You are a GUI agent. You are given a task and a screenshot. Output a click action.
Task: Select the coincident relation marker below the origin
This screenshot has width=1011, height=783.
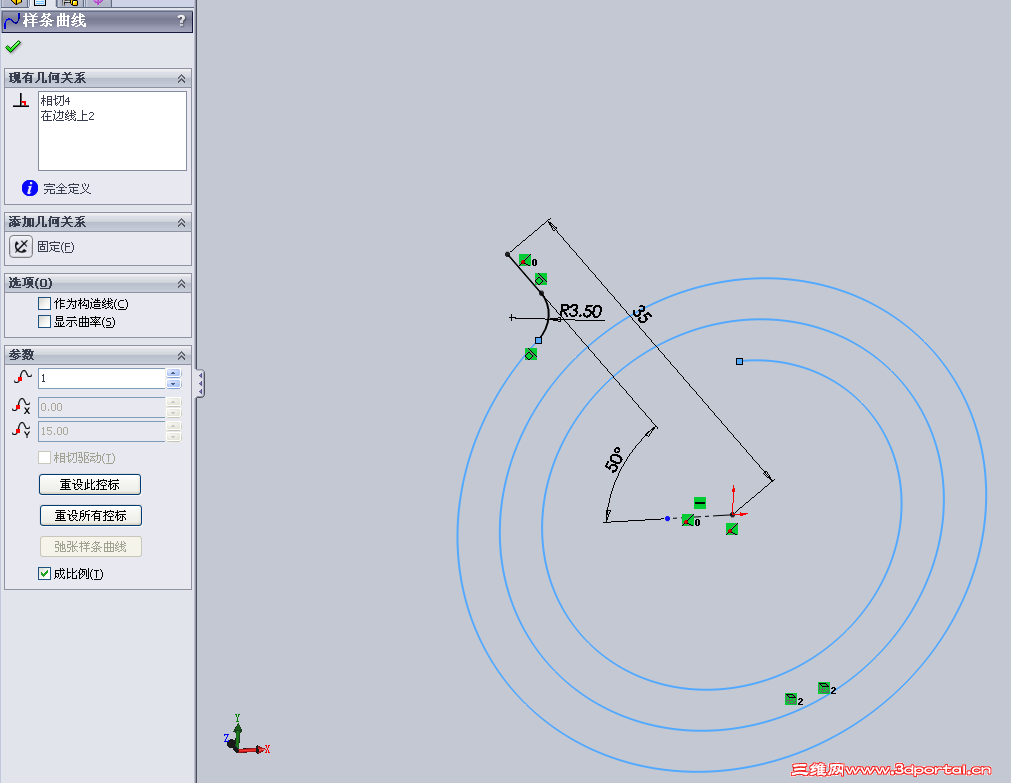click(732, 529)
